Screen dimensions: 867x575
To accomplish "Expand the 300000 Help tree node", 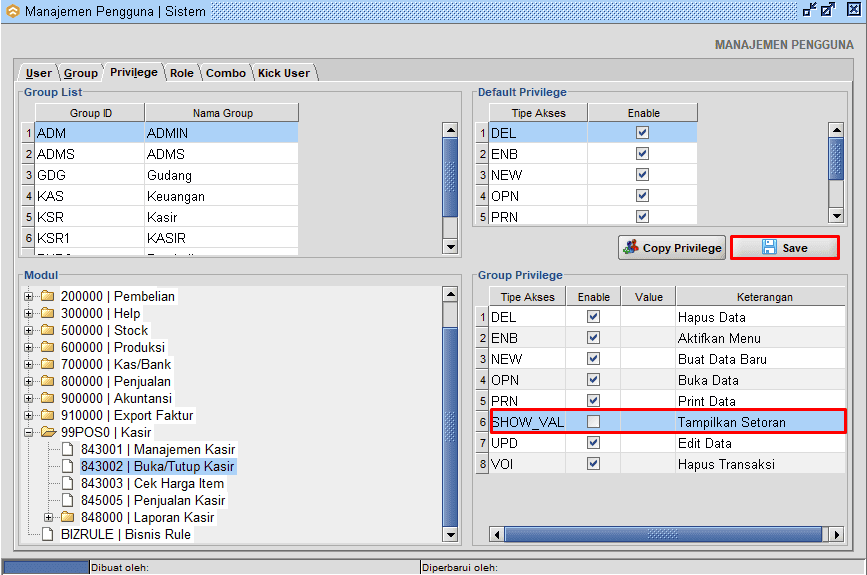I will coord(28,313).
